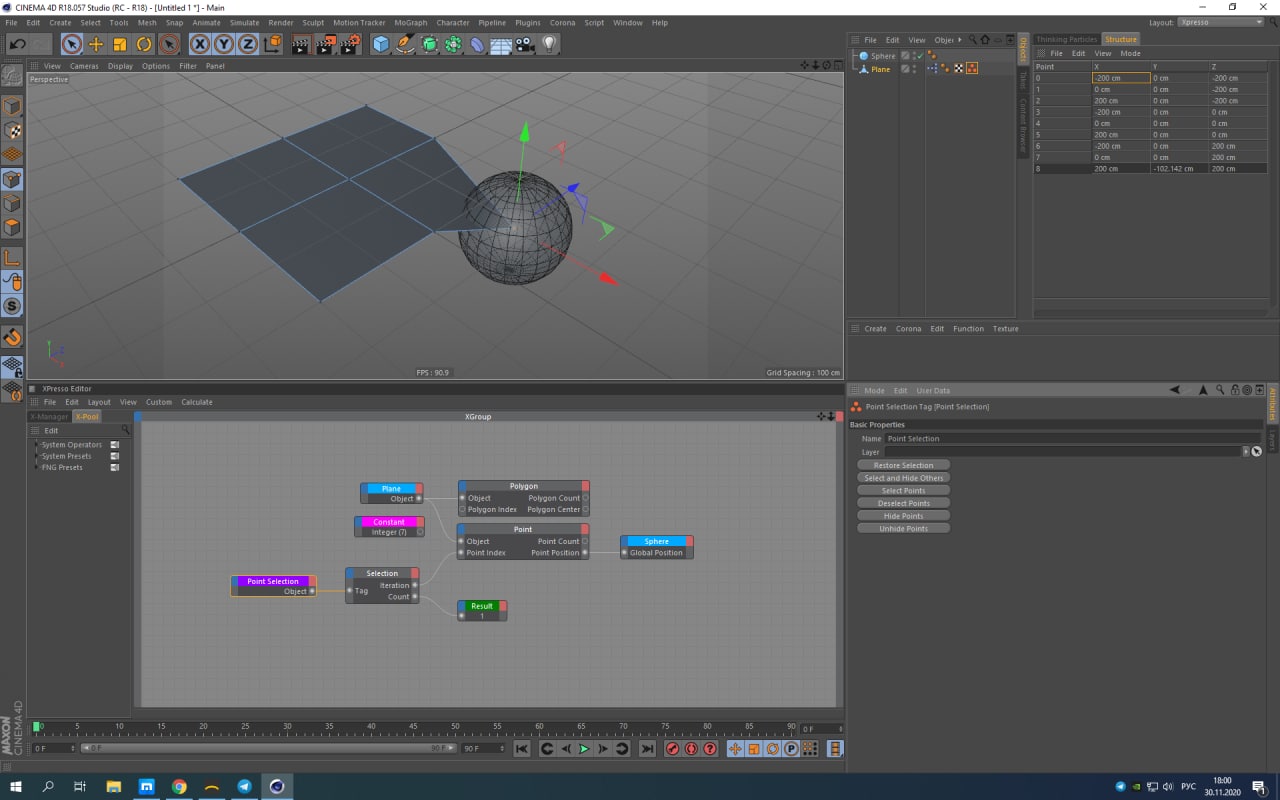Switch to the X-Manager tab
Image resolution: width=1280 pixels, height=800 pixels.
49,416
